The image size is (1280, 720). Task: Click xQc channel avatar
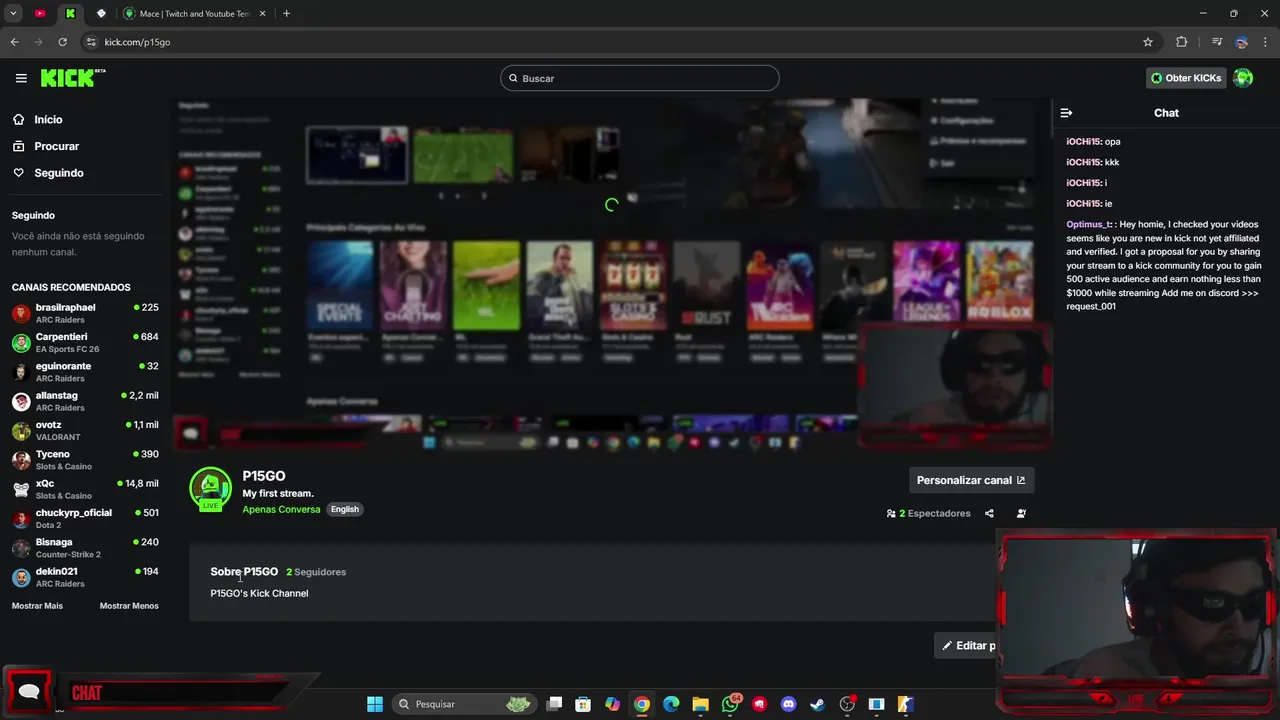(x=21, y=489)
